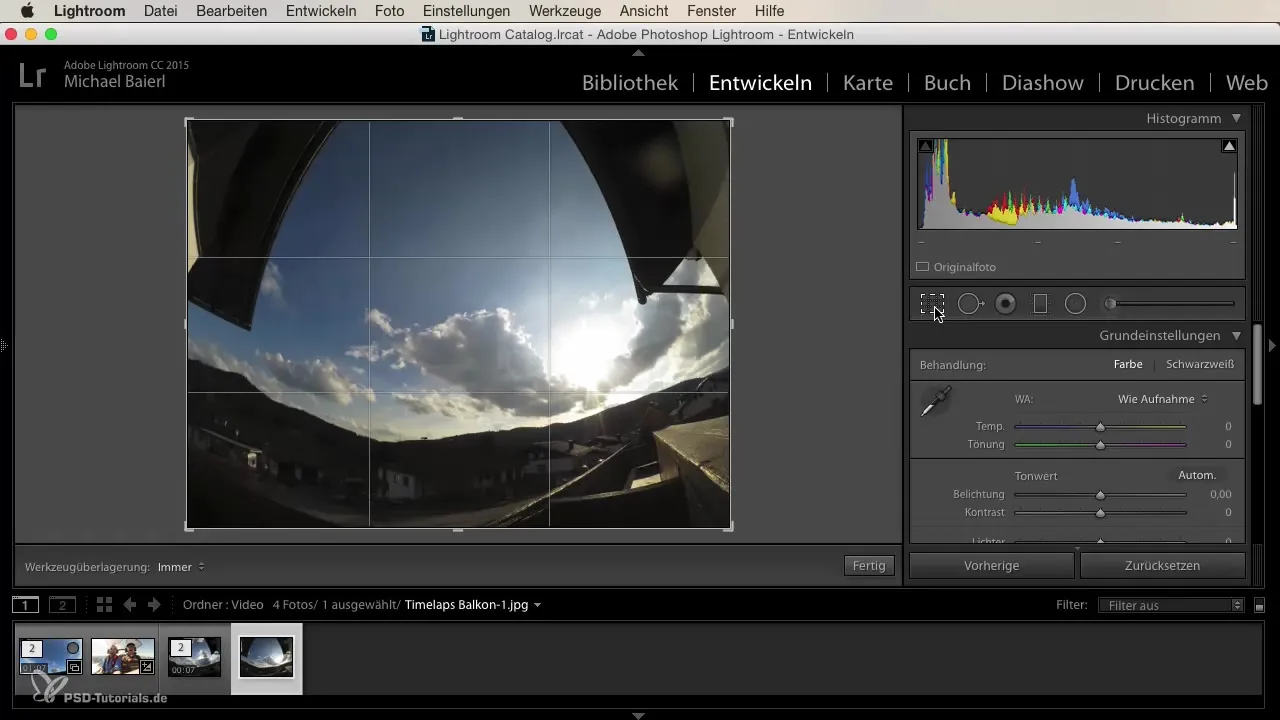This screenshot has height=720, width=1280.
Task: Set treatment to Schwarzweiß
Action: point(1200,365)
